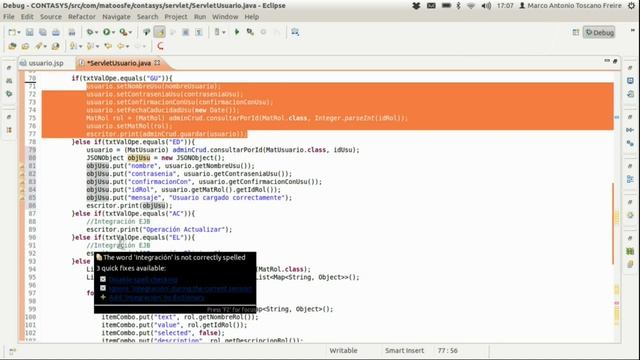Screen dimensions: 640x360
Task: Open the File menu
Action: point(9,17)
